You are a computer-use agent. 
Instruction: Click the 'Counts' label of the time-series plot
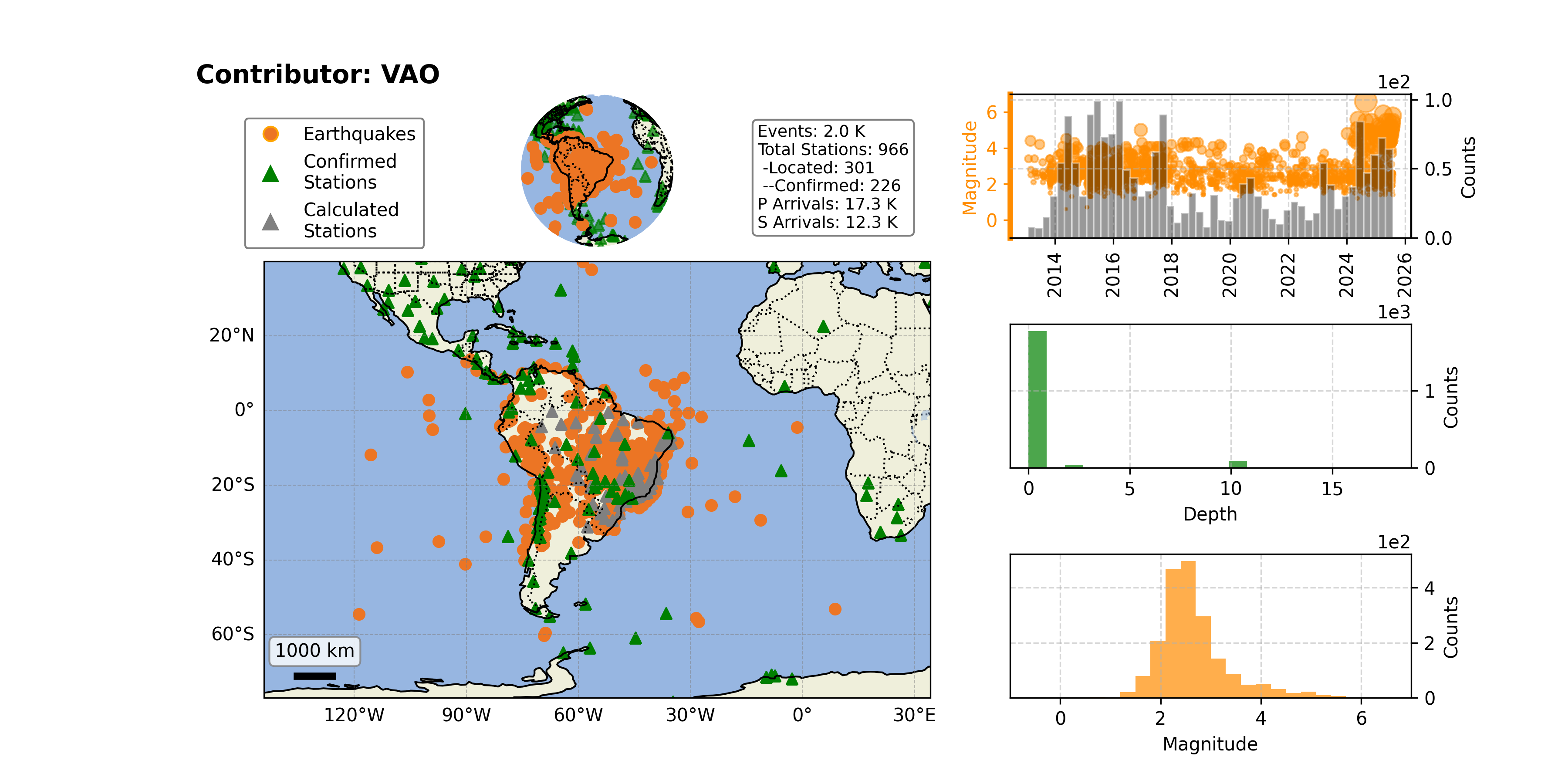1469,167
